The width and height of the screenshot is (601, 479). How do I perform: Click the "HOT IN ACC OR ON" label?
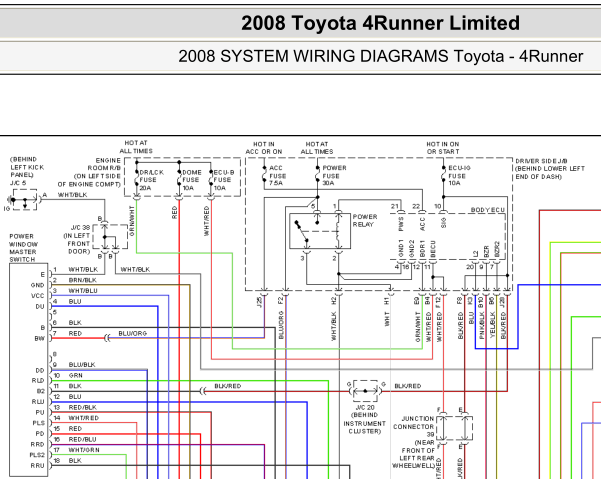click(264, 148)
